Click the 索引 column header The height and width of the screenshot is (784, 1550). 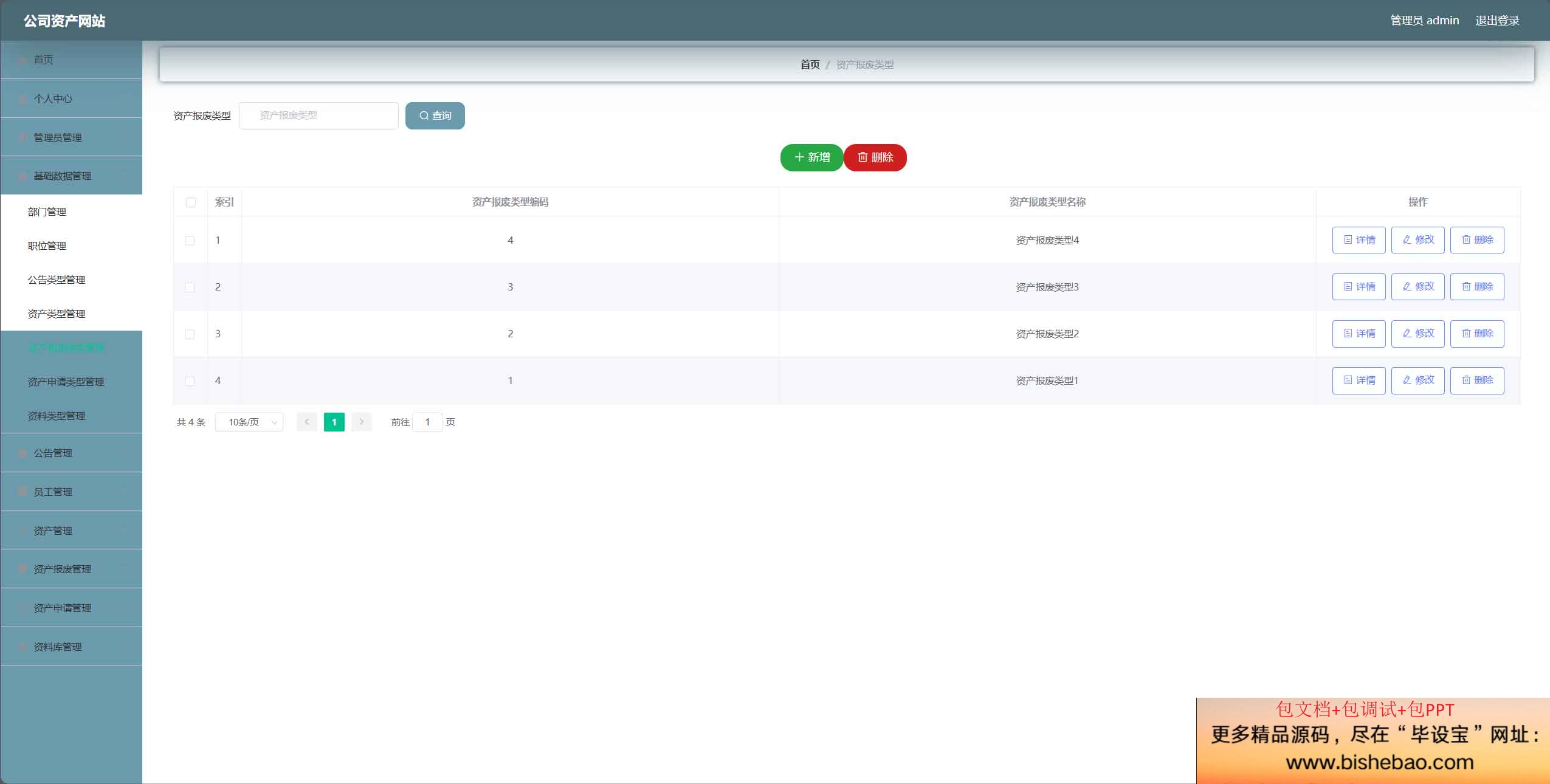224,202
